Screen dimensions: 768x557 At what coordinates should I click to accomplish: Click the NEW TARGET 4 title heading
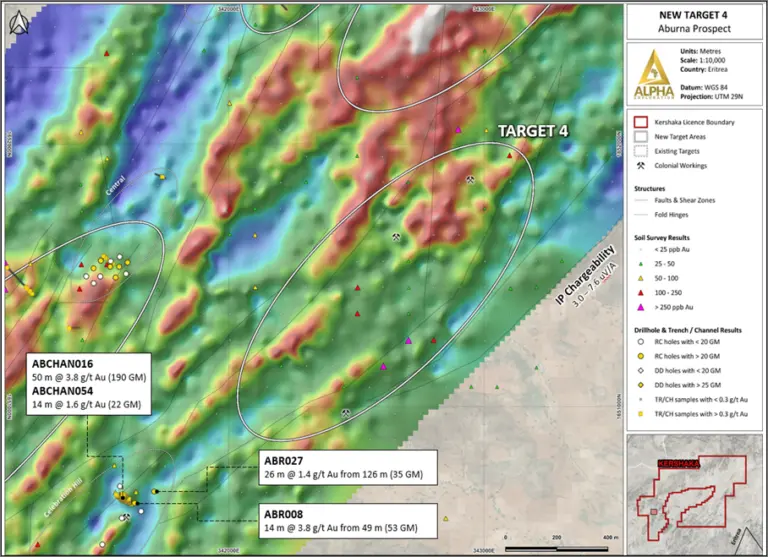[693, 14]
